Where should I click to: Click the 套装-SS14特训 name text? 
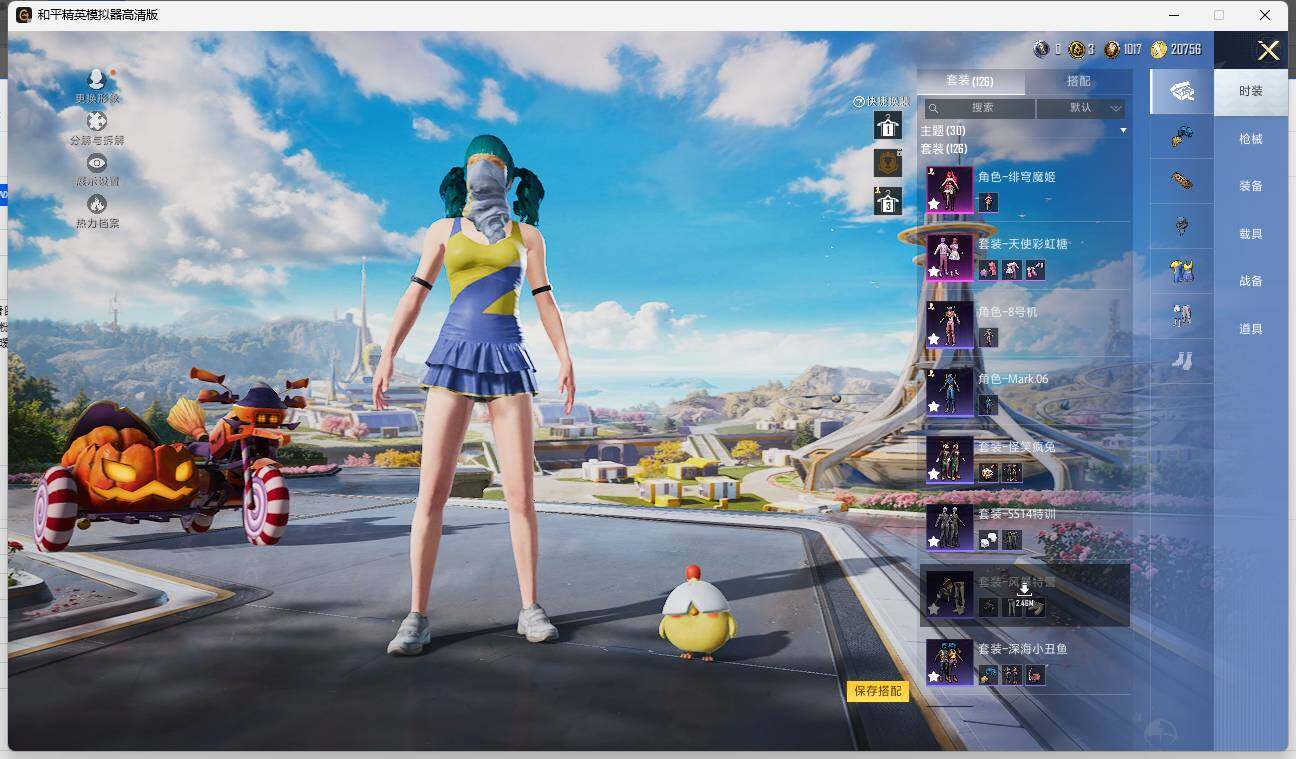[1016, 514]
